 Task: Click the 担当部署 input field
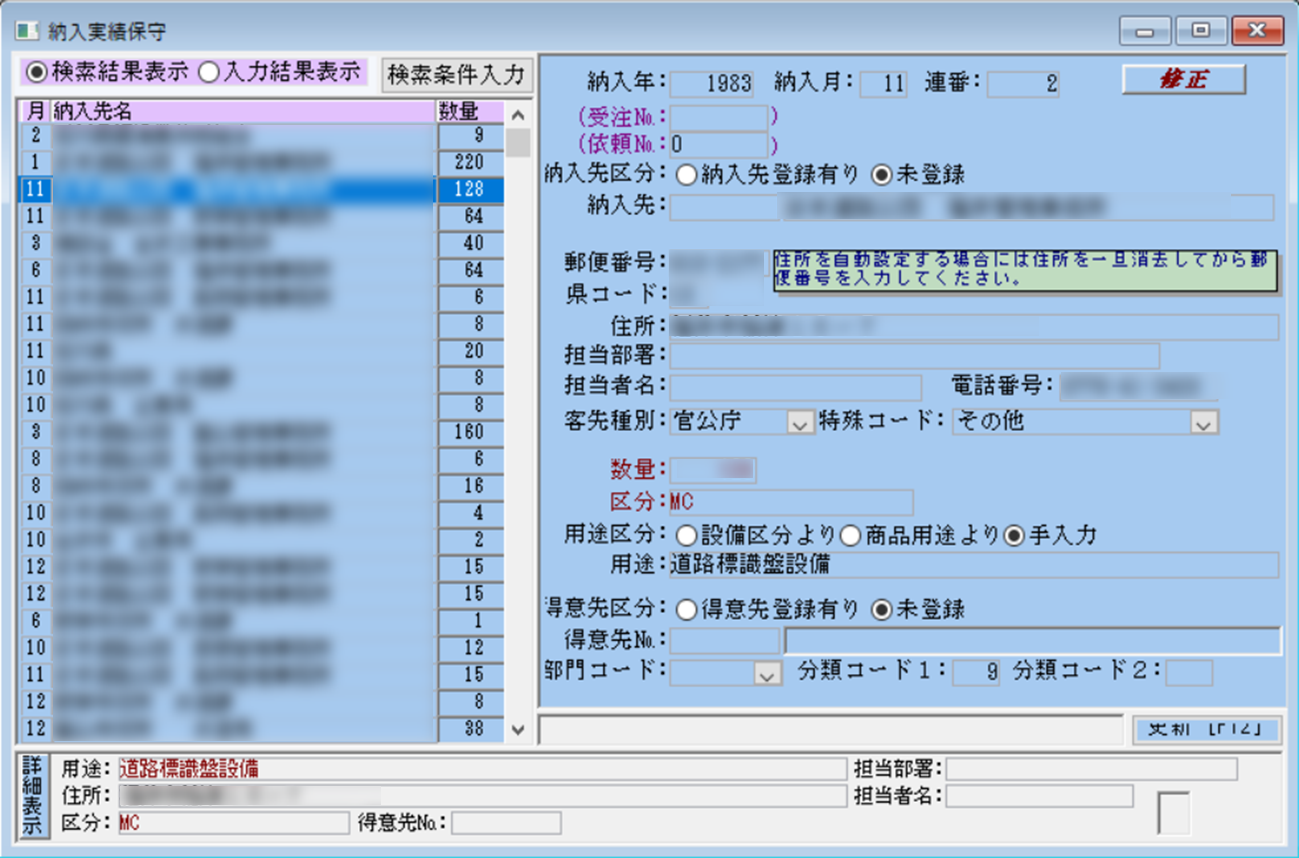914,356
